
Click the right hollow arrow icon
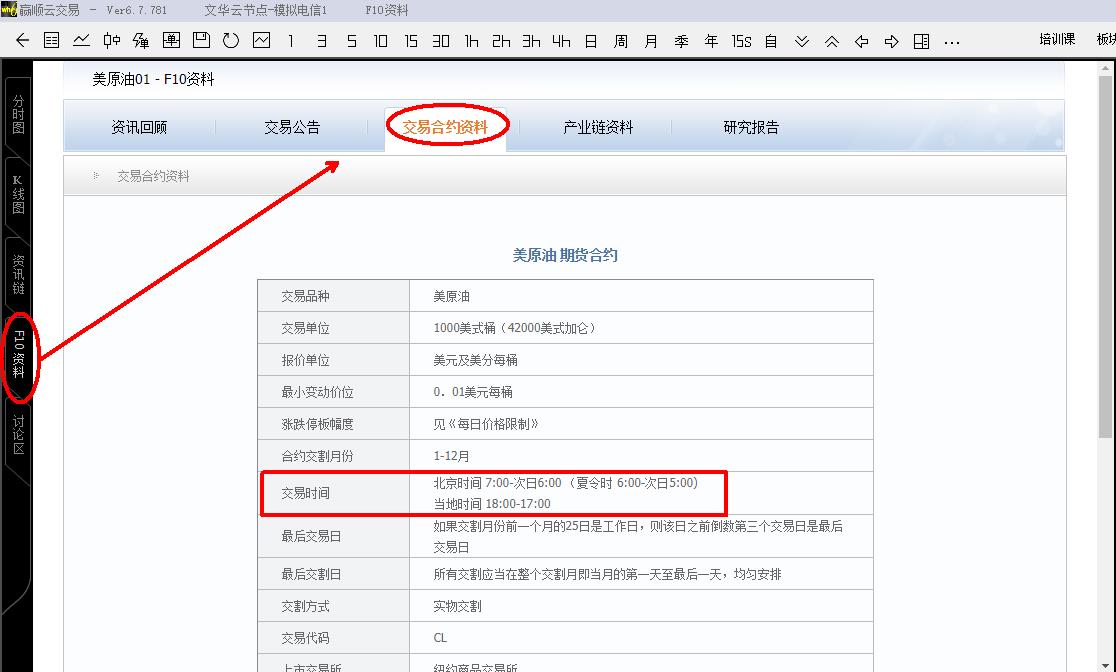click(892, 41)
